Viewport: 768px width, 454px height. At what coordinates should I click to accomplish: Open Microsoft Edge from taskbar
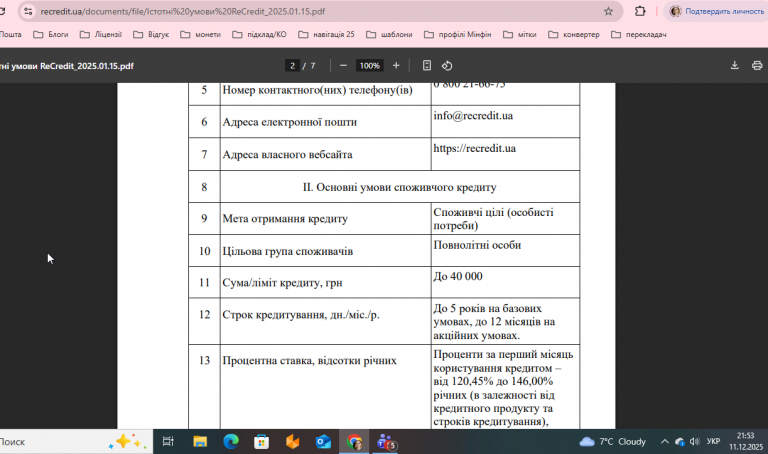click(x=231, y=442)
